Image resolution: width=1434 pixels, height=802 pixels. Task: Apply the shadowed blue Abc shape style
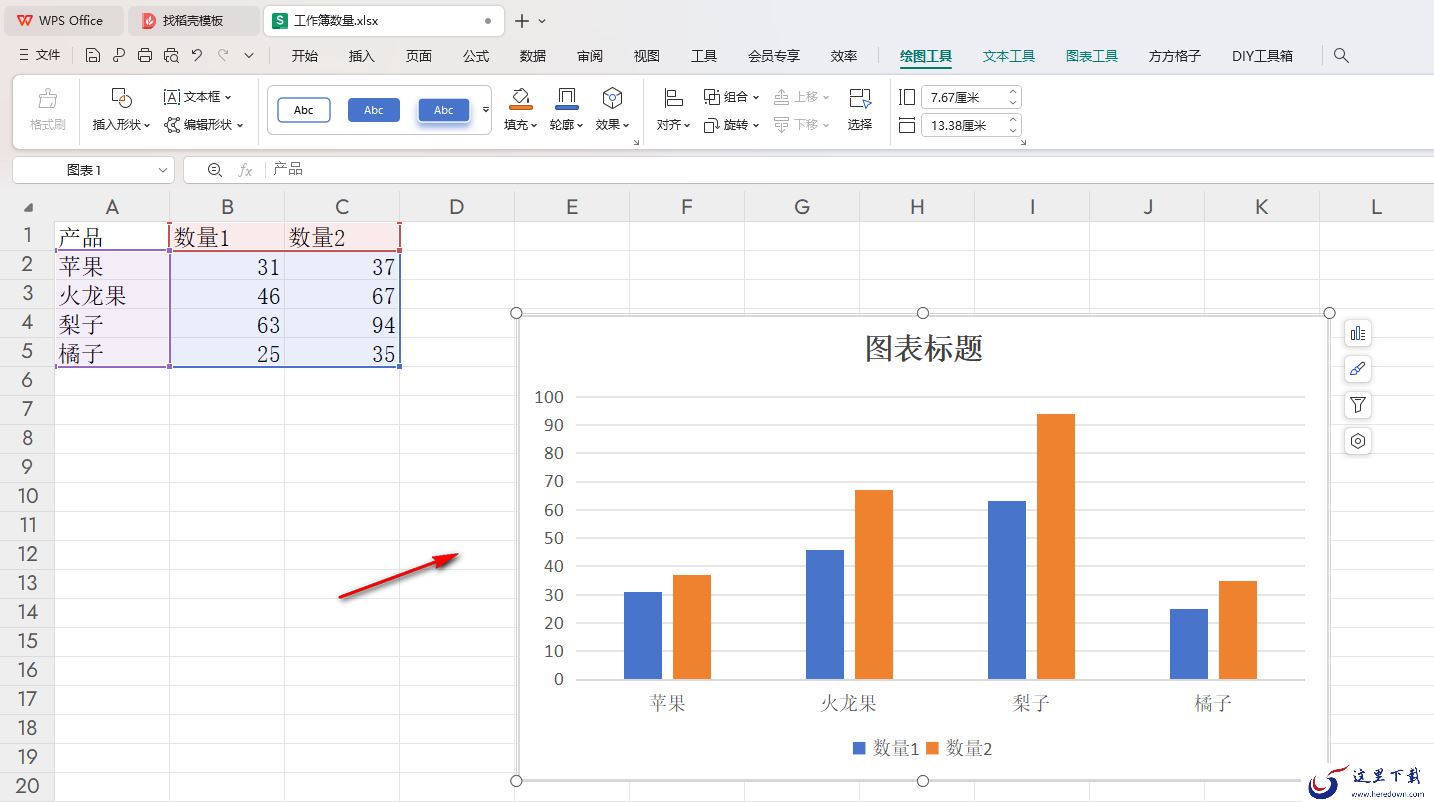point(444,110)
